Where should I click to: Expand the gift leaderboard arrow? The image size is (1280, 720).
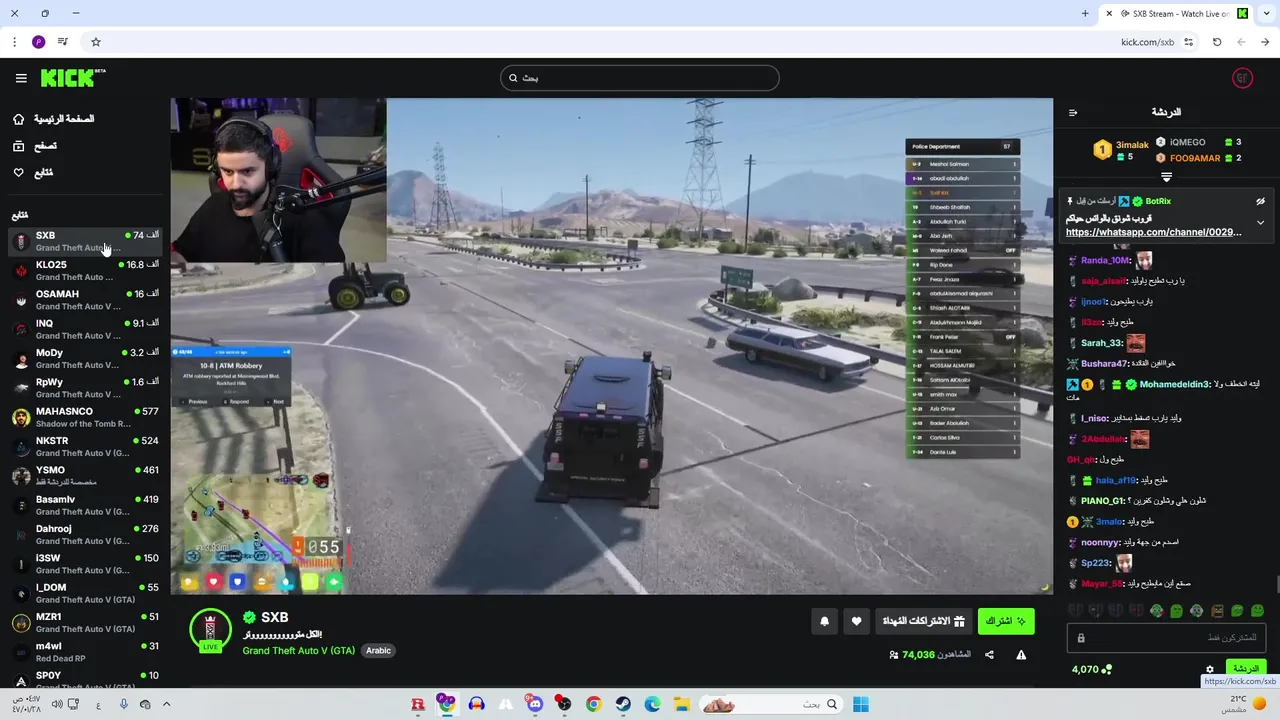pyautogui.click(x=1166, y=177)
